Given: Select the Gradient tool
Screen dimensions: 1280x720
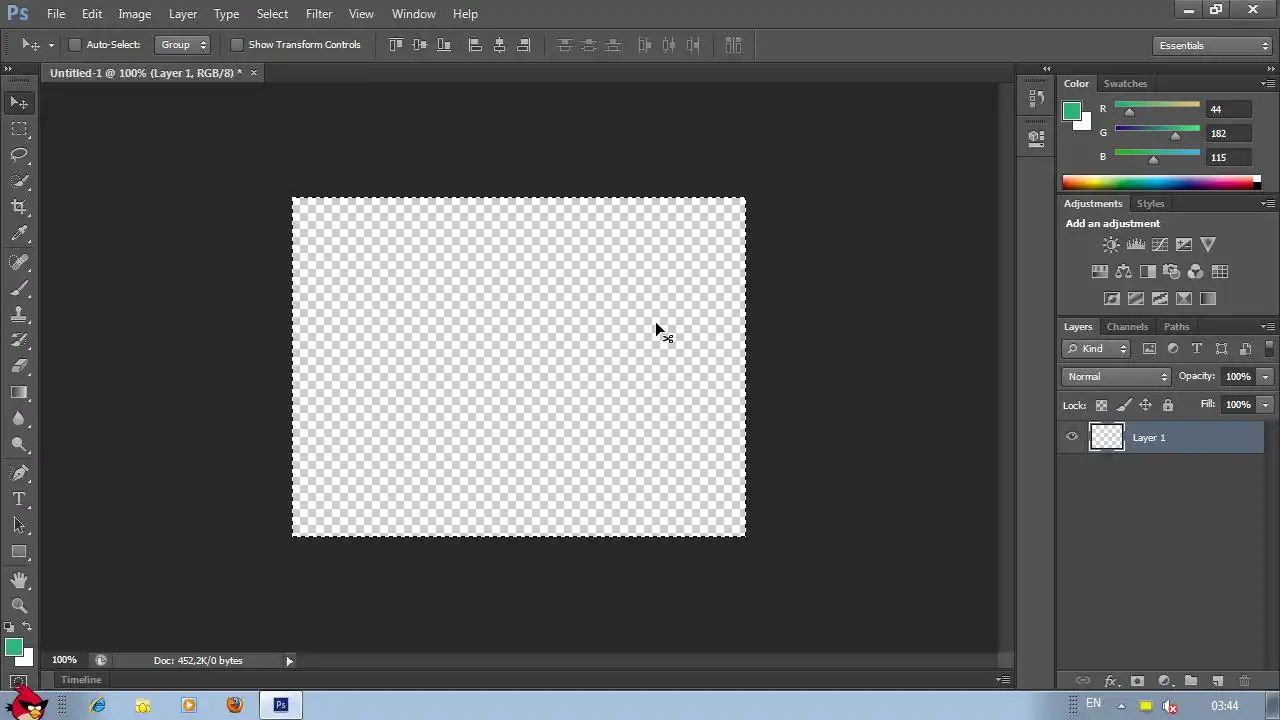Looking at the screenshot, I should 19,392.
